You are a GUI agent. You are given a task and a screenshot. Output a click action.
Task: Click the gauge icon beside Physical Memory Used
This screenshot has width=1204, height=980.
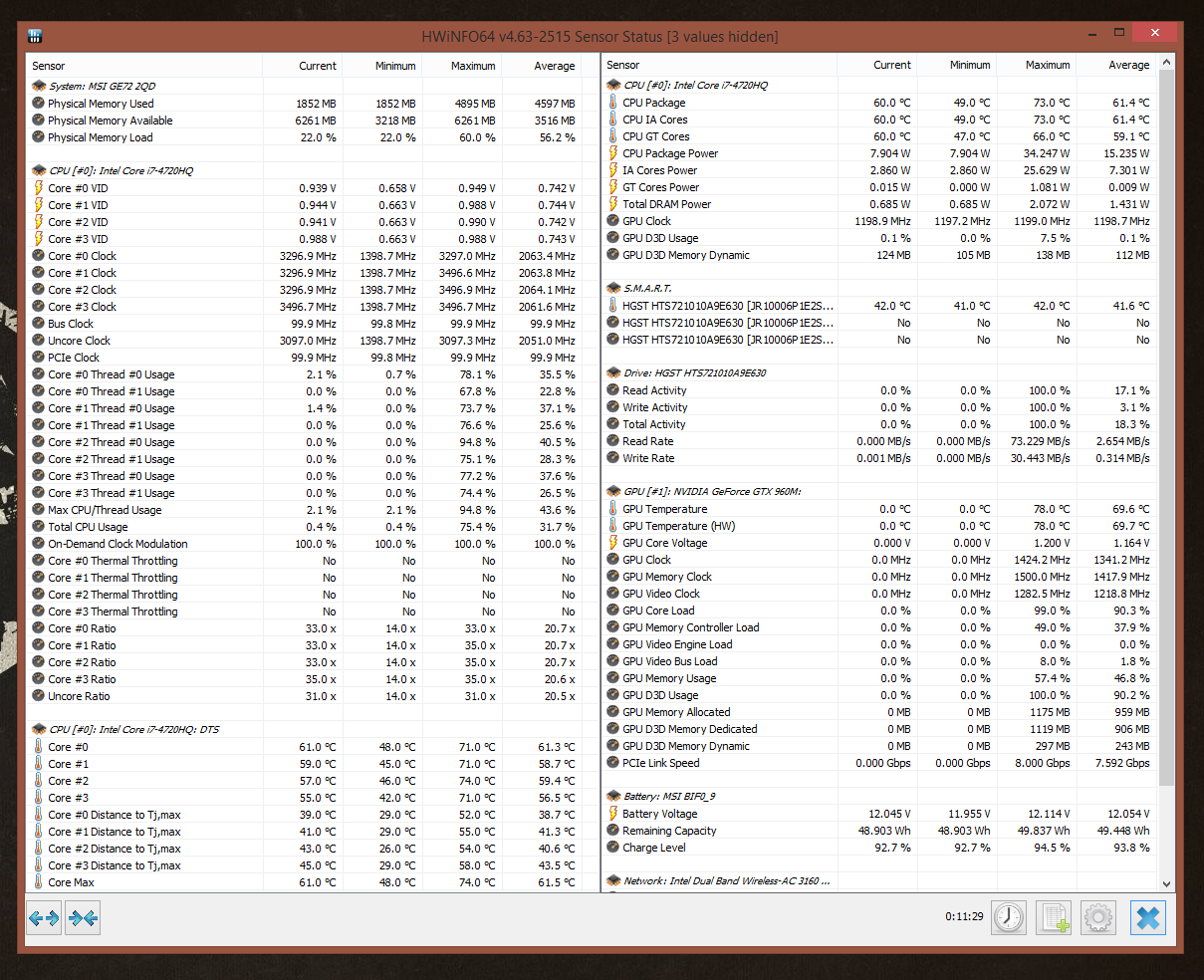coord(39,104)
